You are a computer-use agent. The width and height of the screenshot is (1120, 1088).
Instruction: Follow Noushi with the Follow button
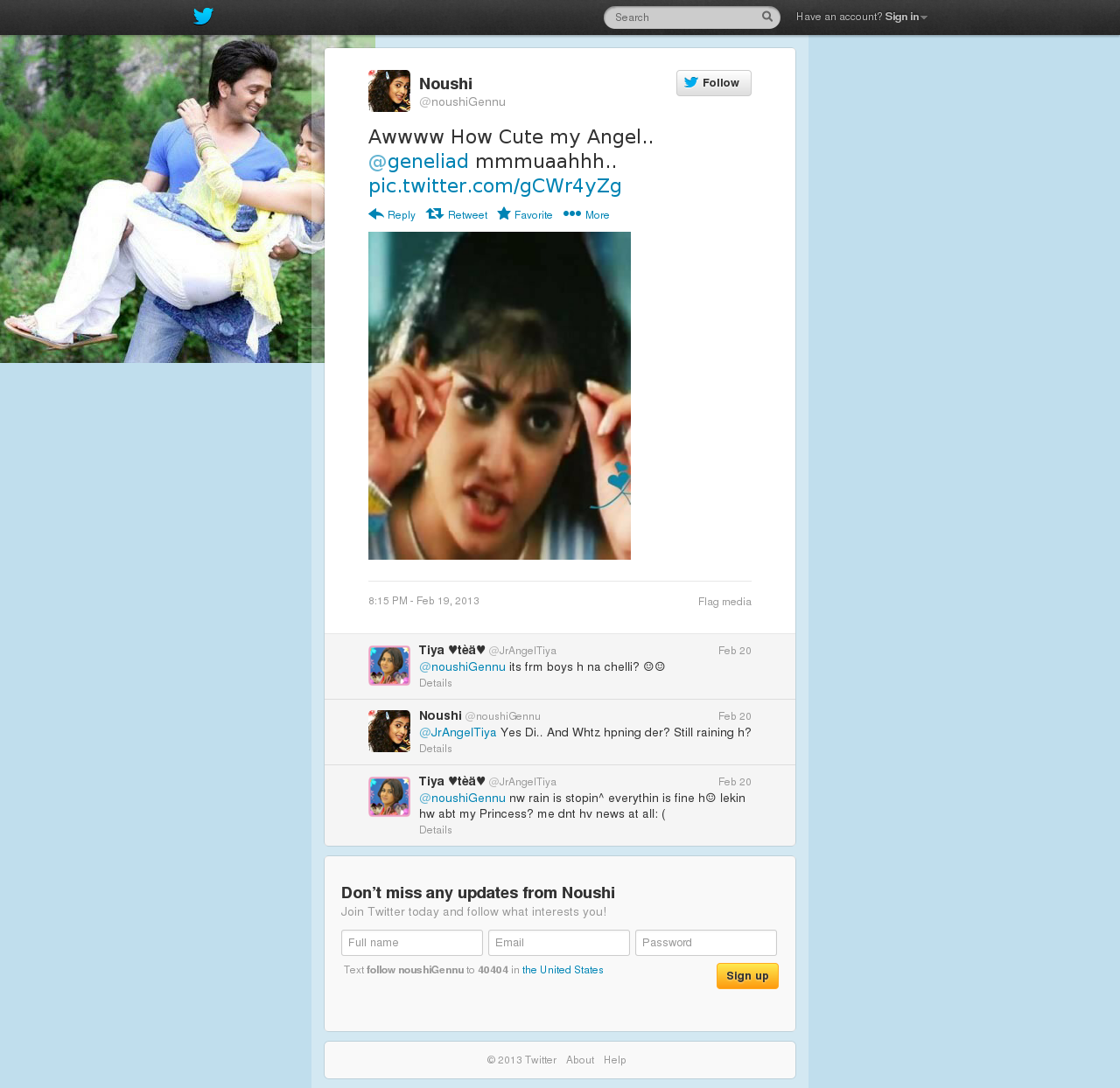(x=714, y=83)
